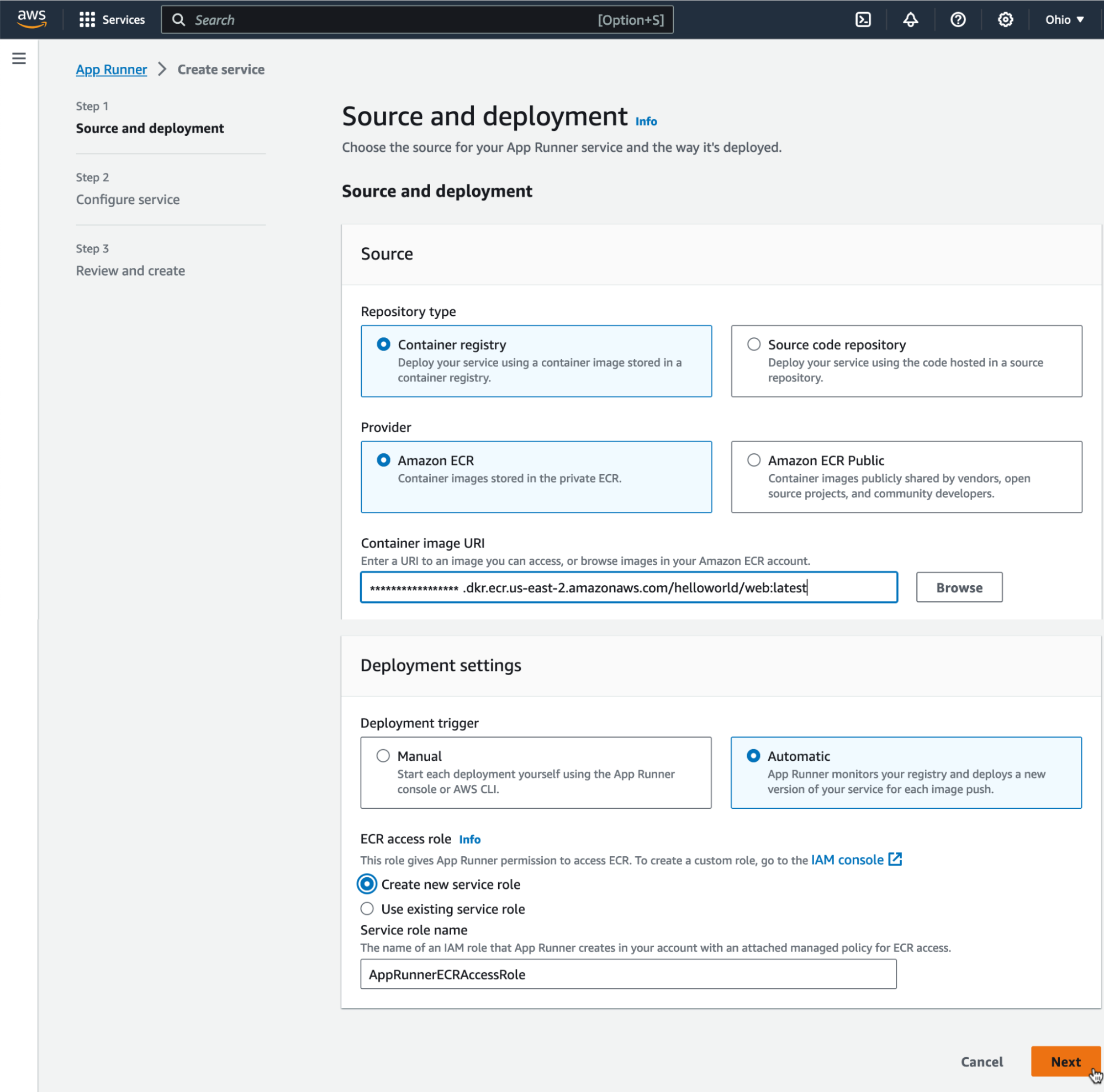Click the Container image URI label

coord(422,543)
